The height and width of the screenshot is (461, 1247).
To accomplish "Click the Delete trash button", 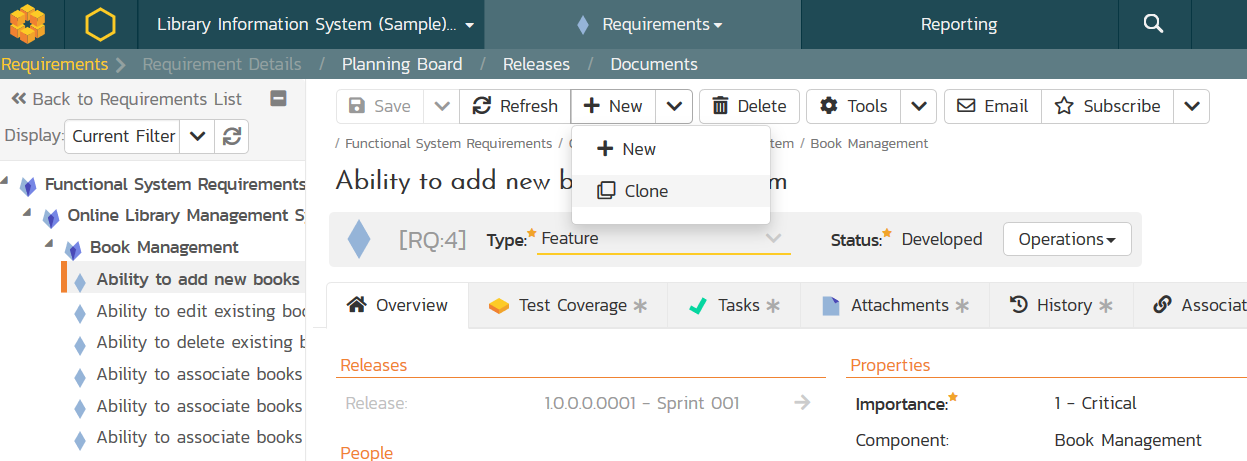I will (750, 106).
